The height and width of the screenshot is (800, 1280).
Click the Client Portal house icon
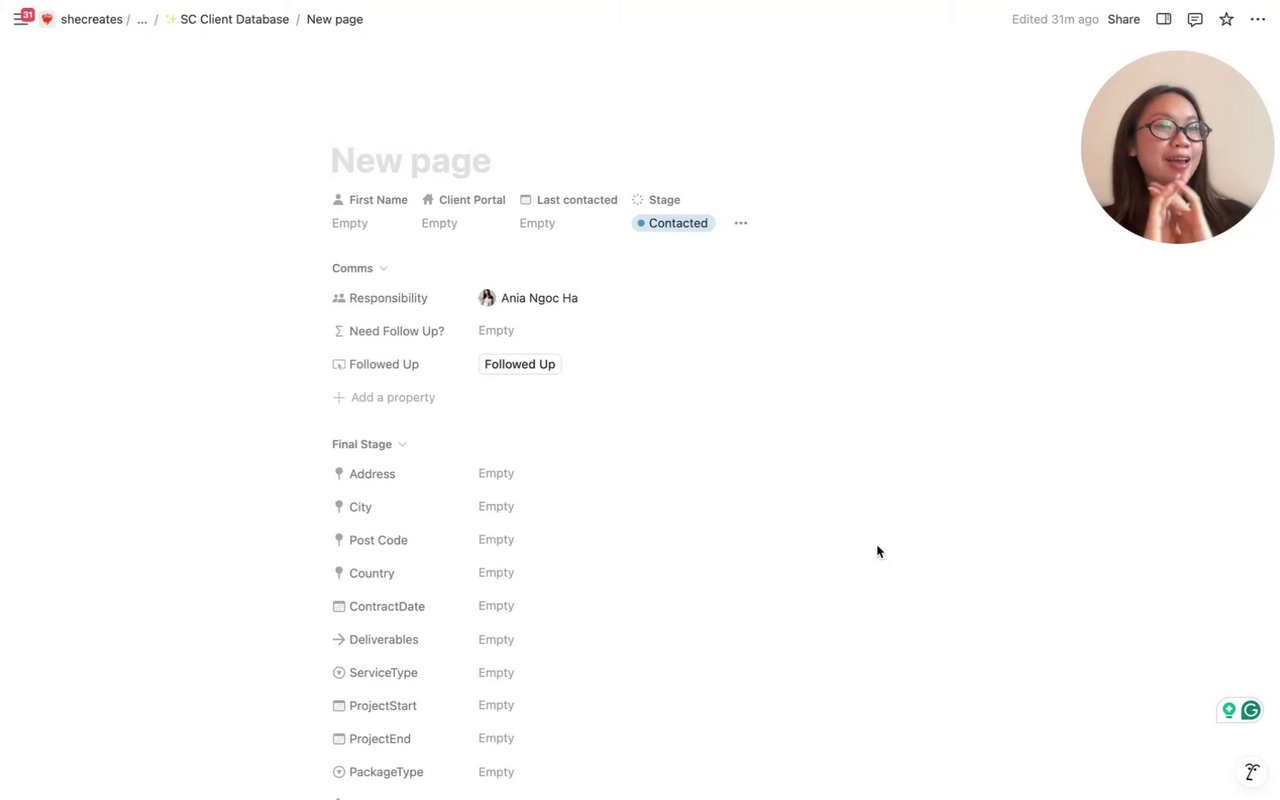click(428, 200)
